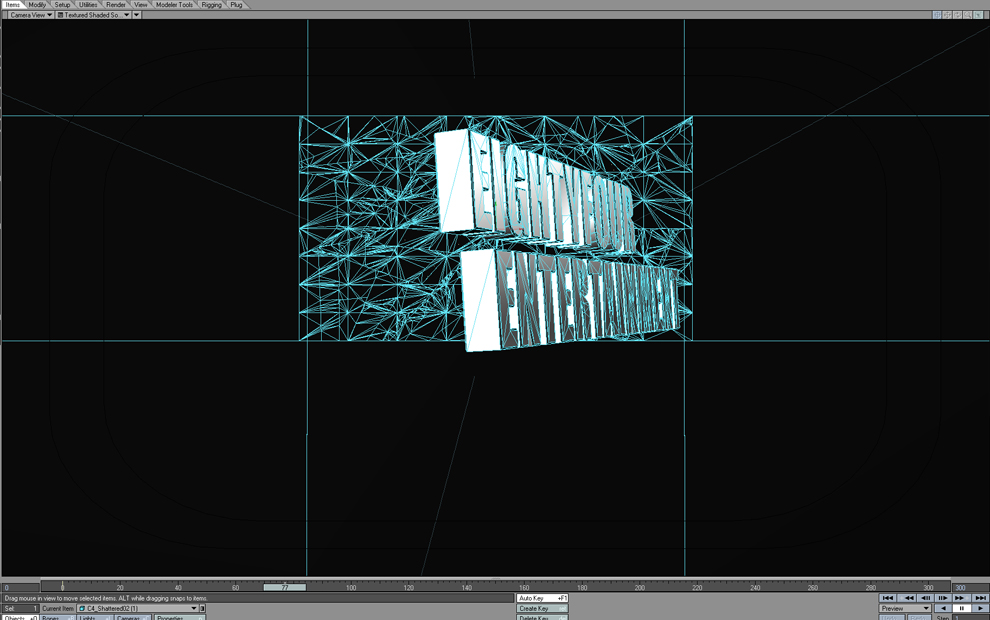Screen dimensions: 990x620
Task: Play animation in reverse
Action: tap(943, 608)
